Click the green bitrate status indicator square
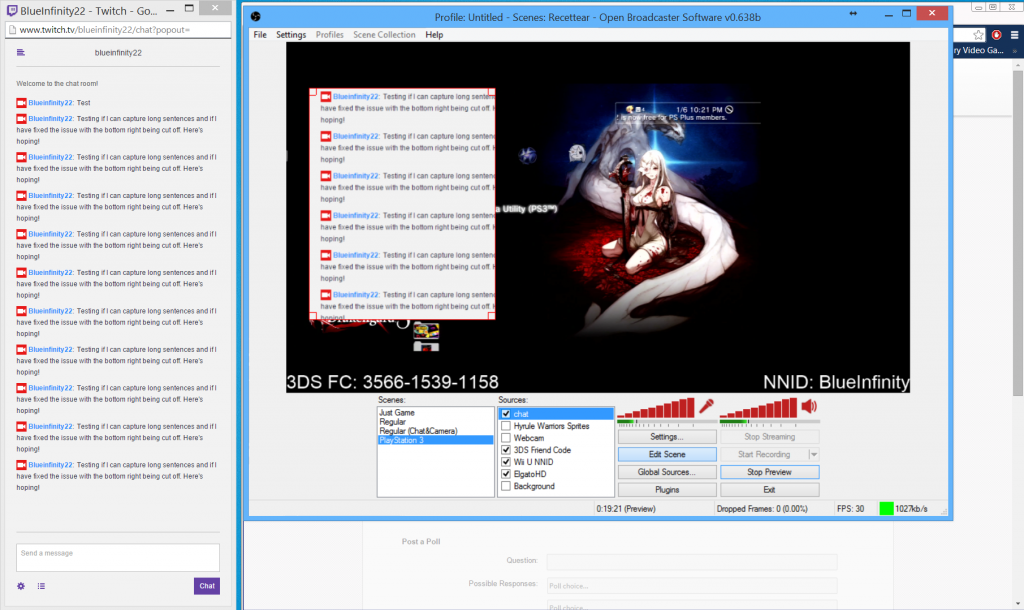This screenshot has height=610, width=1024. click(886, 509)
